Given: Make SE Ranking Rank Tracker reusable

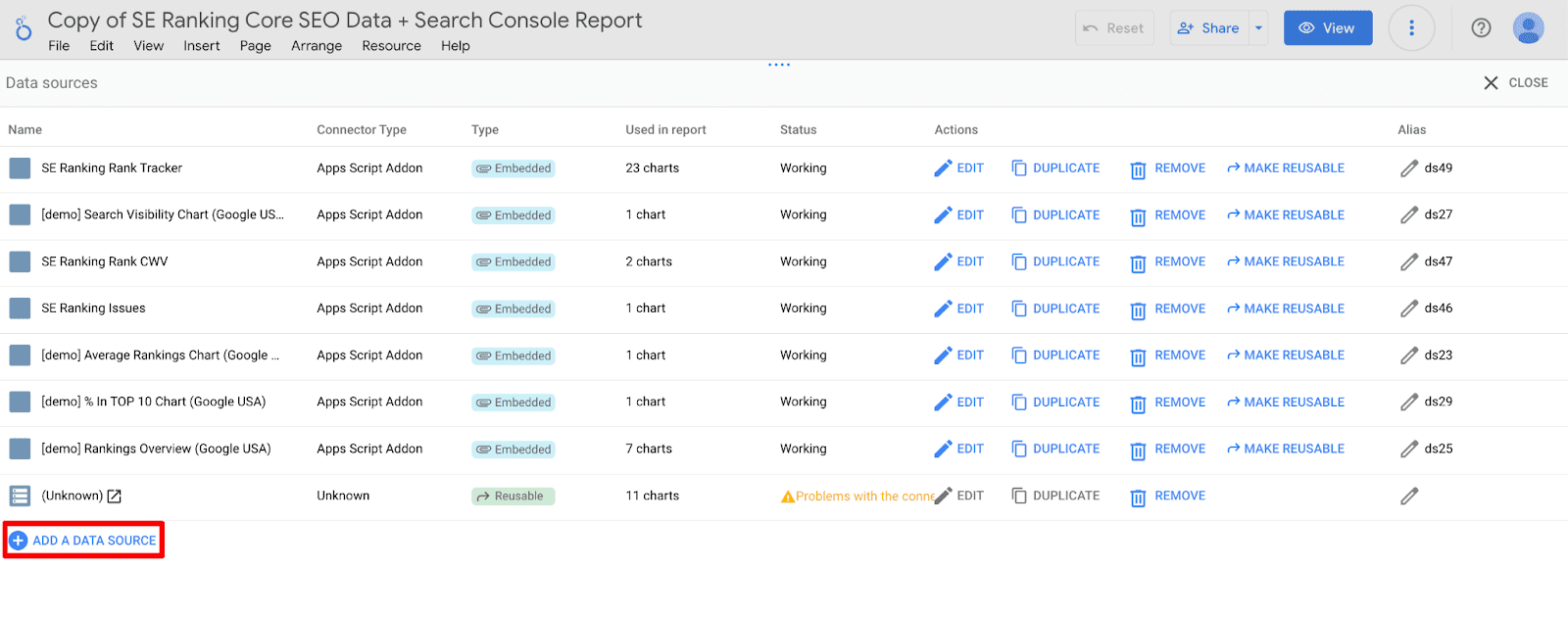Looking at the screenshot, I should [1286, 168].
